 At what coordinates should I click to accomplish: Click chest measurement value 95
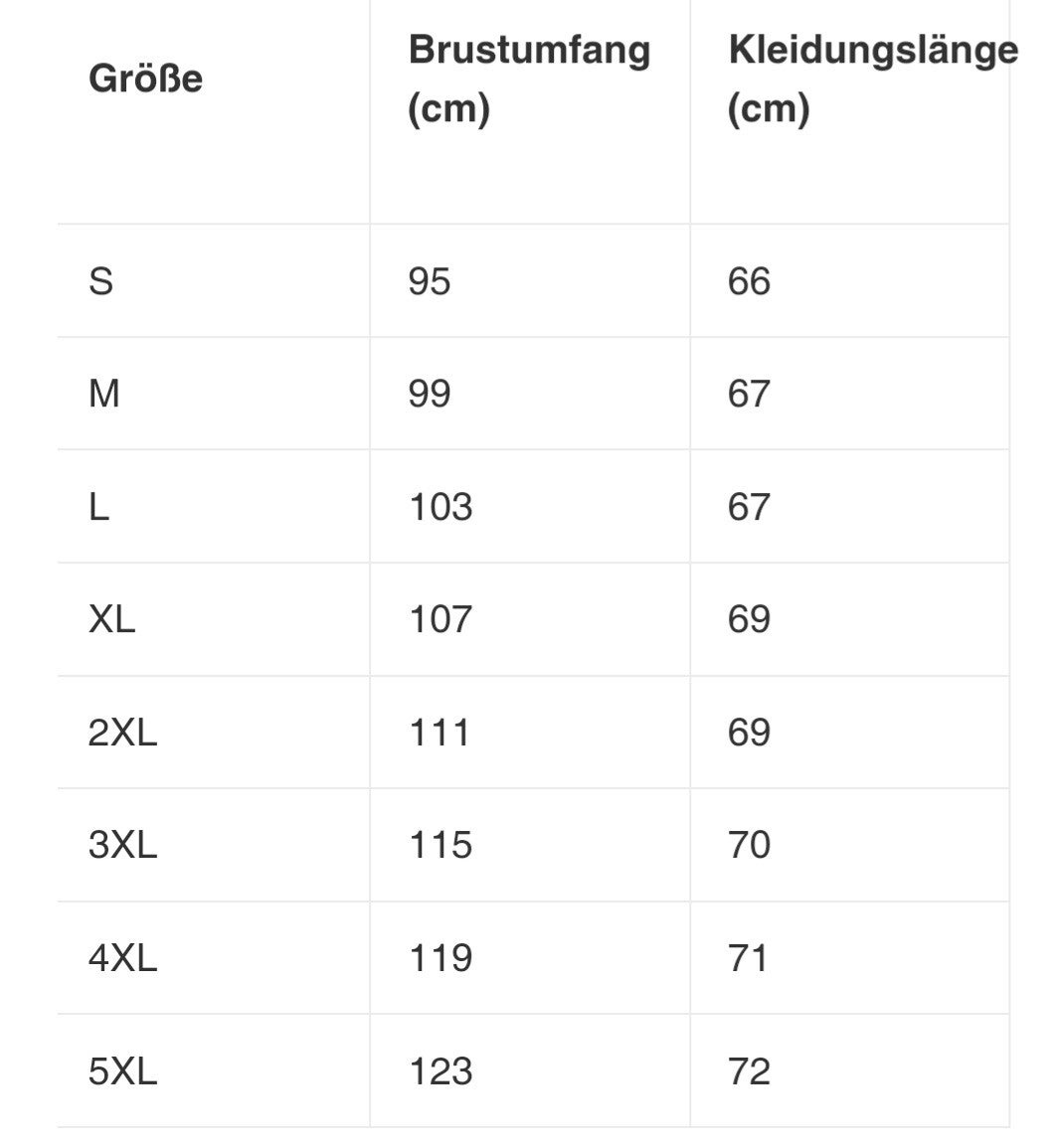[430, 281]
